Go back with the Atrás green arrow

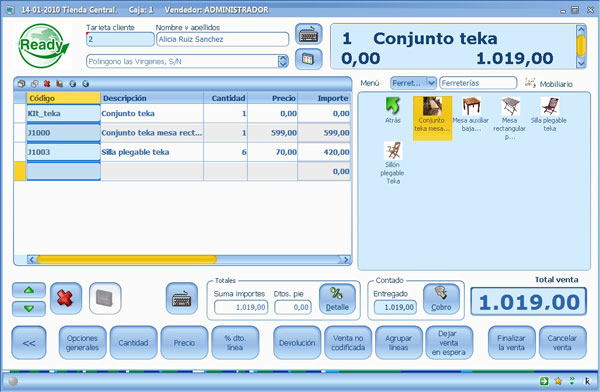click(393, 110)
